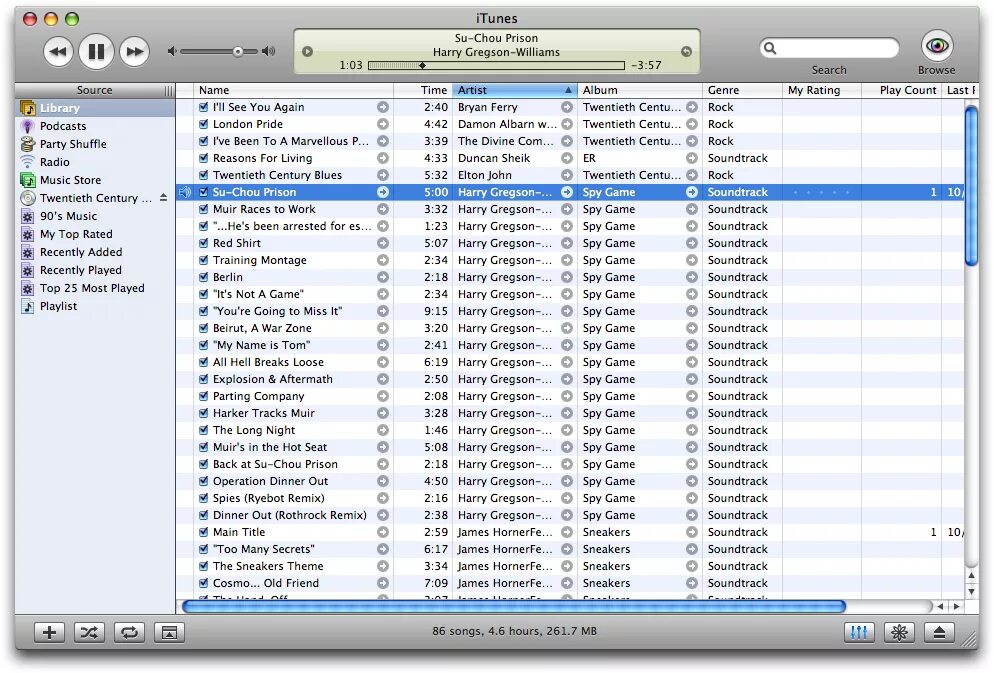Click left arrow in now-playing display
994x673 pixels.
pos(307,51)
